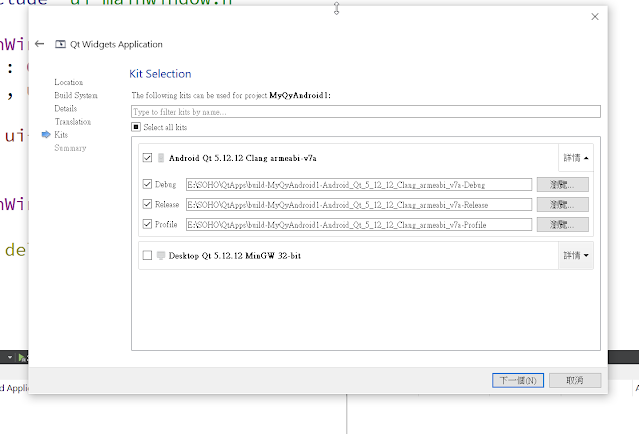Screen dimensions: 639x434
Task: Uncheck the Release build configuration
Action: [x=148, y=204]
